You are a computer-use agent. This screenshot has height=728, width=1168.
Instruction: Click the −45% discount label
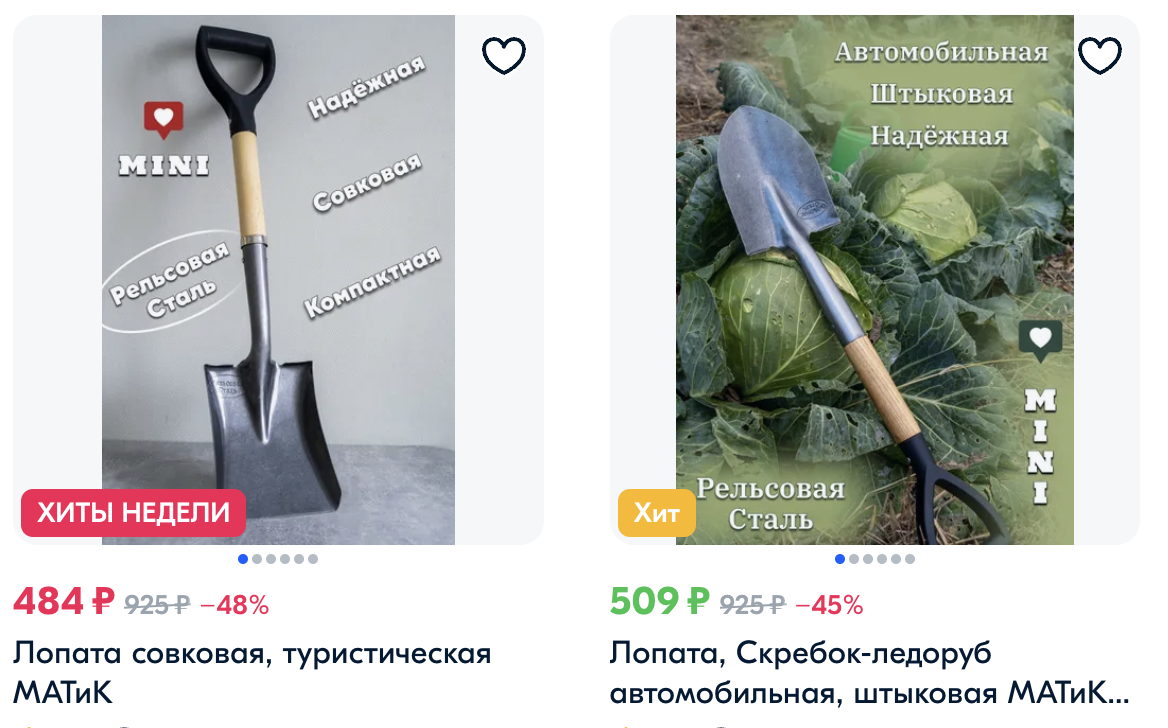pos(829,604)
